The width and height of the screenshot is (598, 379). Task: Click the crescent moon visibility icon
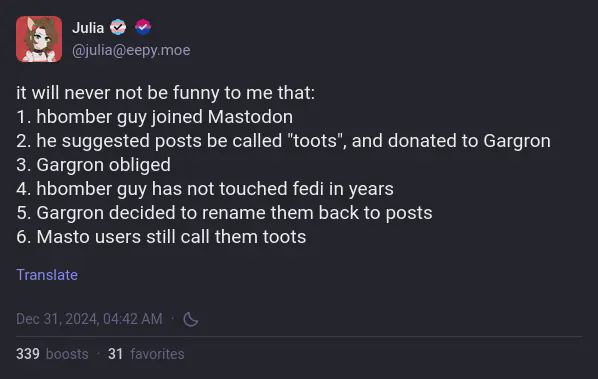190,319
